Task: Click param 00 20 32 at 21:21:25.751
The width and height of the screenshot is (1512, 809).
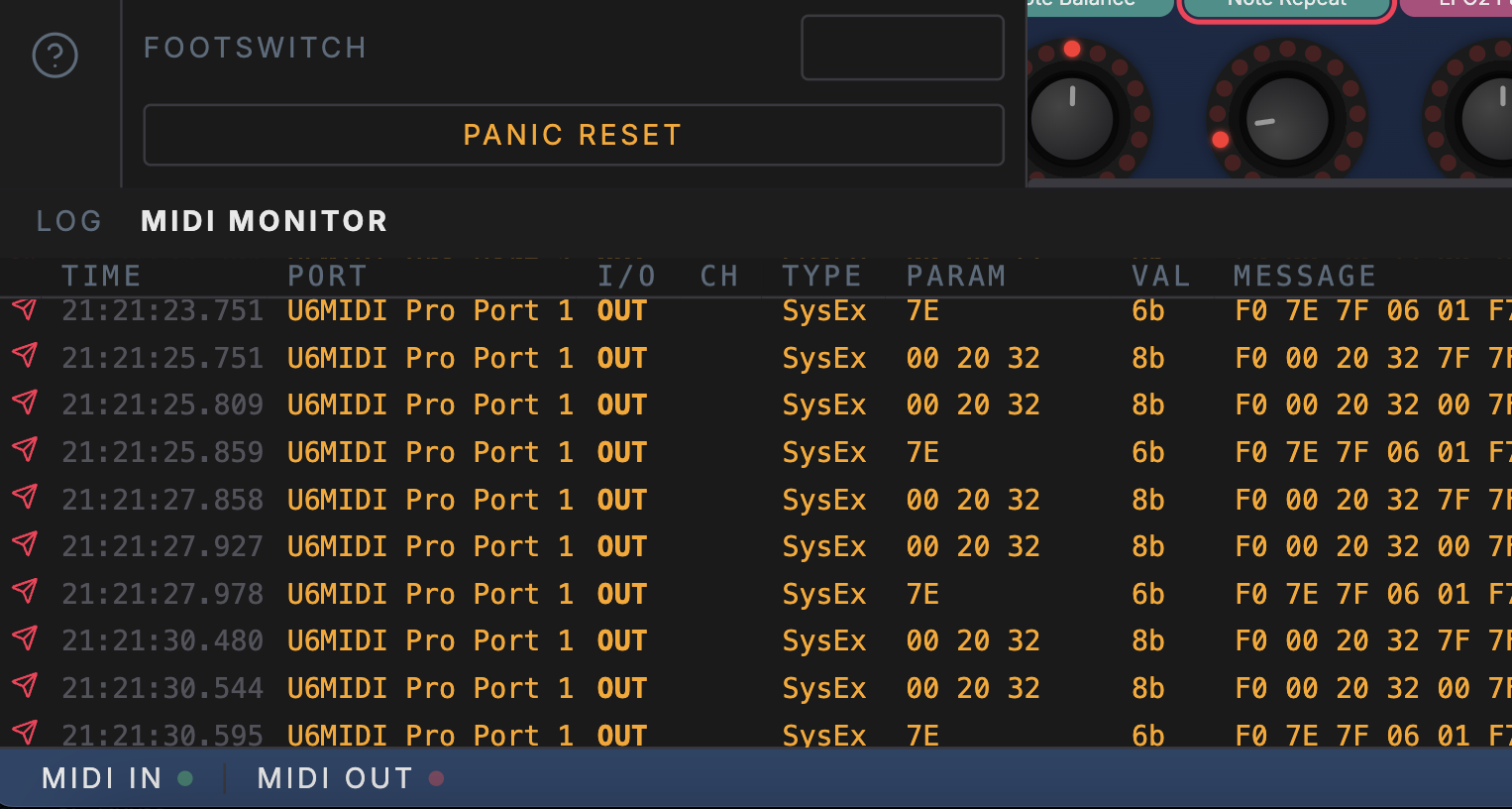Action: [973, 358]
